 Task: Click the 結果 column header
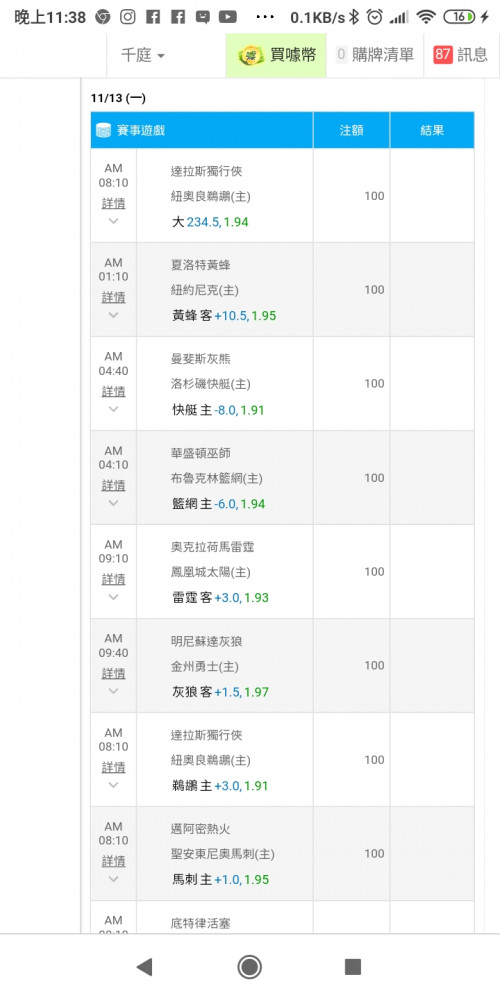tap(432, 130)
